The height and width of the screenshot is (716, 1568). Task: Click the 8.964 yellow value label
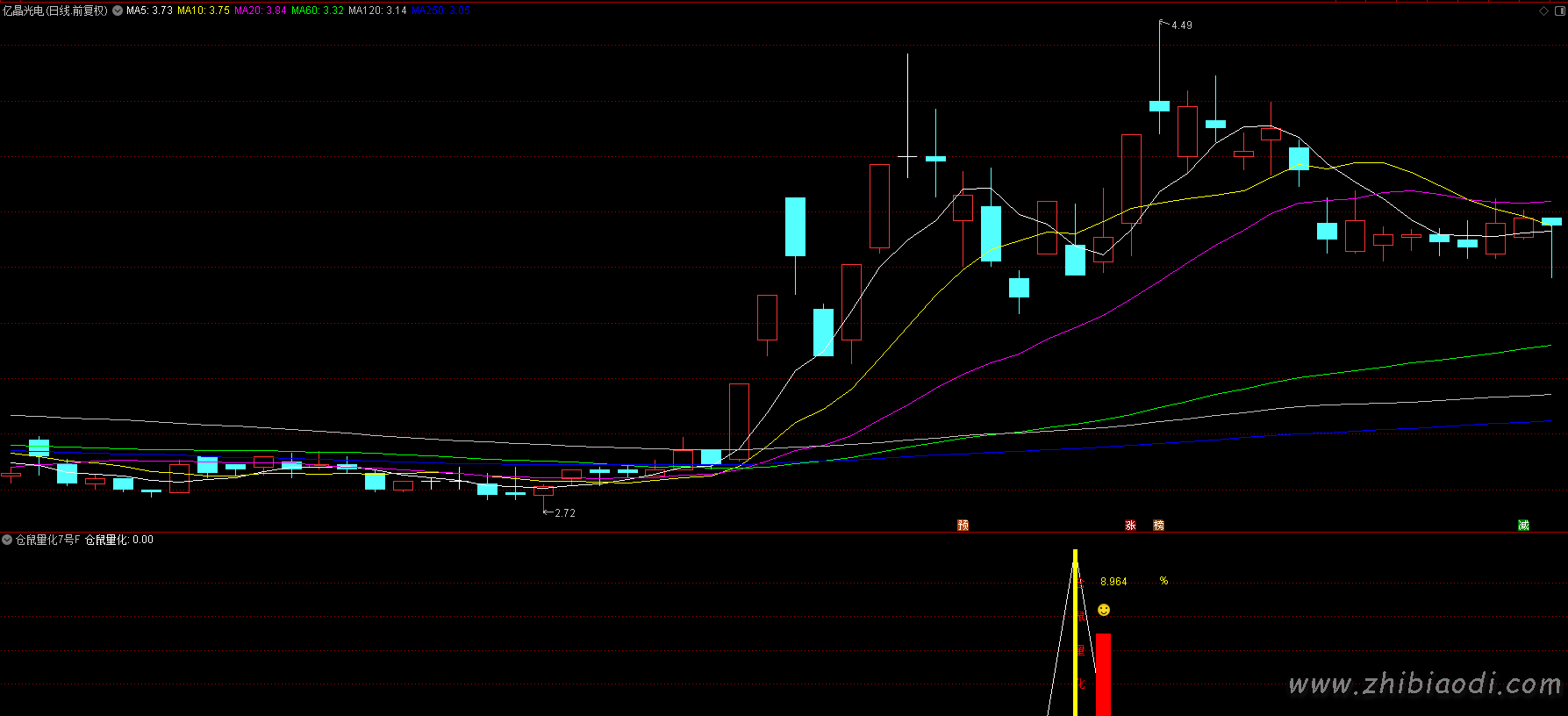pyautogui.click(x=1113, y=582)
